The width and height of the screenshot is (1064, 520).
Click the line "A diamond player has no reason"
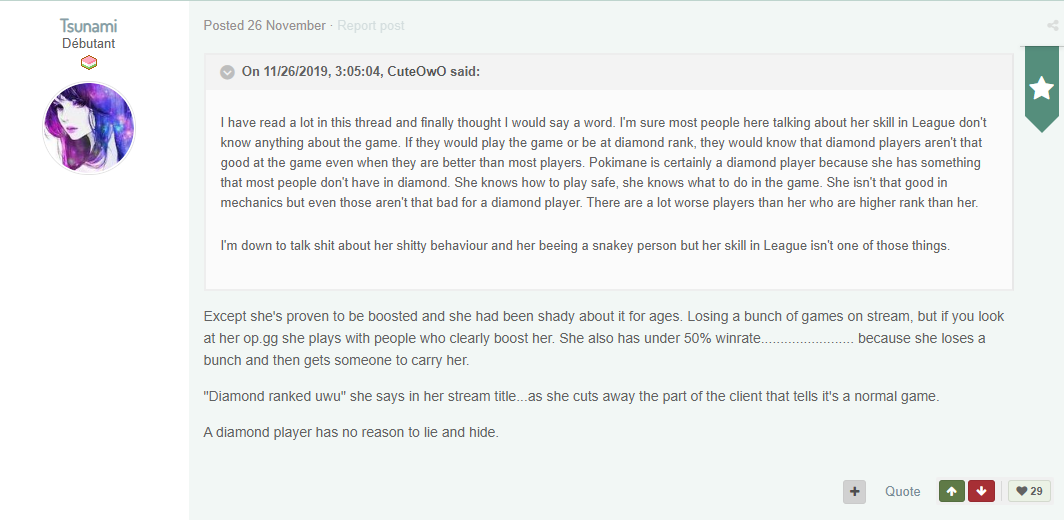click(350, 432)
